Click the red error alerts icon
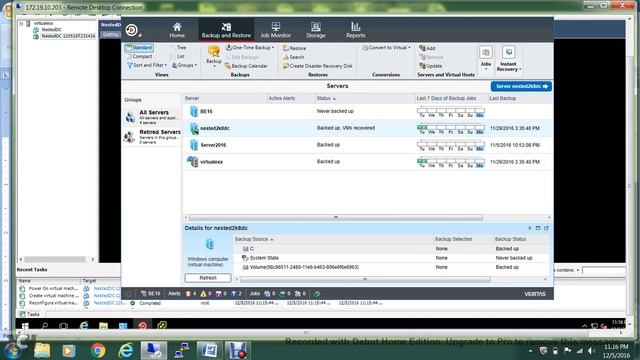Image resolution: width=640 pixels, height=360 pixels. pos(188,293)
